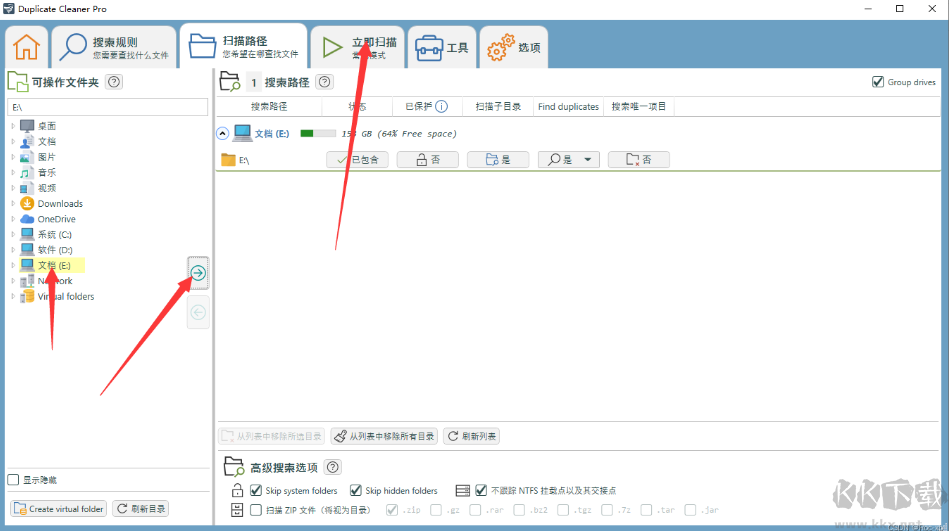Click the Downloads folder icon in tree
Screen dimensions: 949x531
point(27,203)
